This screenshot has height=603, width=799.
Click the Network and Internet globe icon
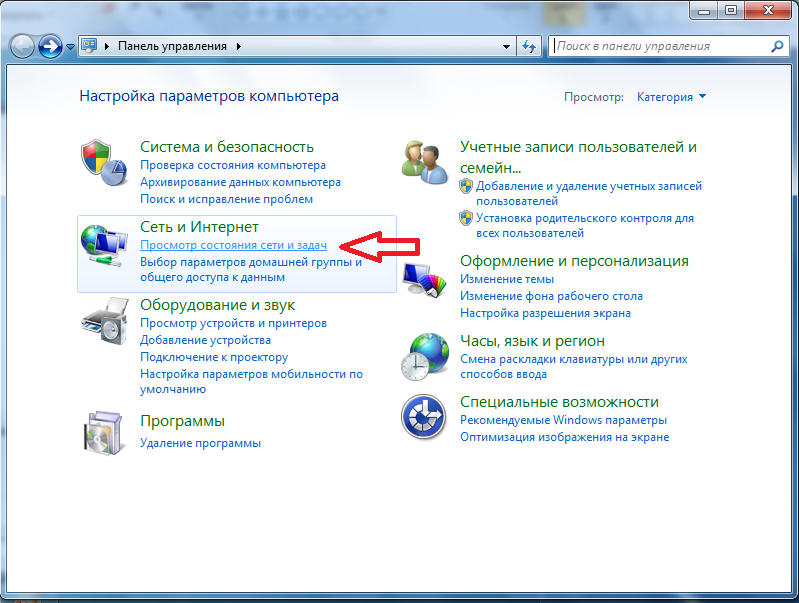click(x=105, y=245)
